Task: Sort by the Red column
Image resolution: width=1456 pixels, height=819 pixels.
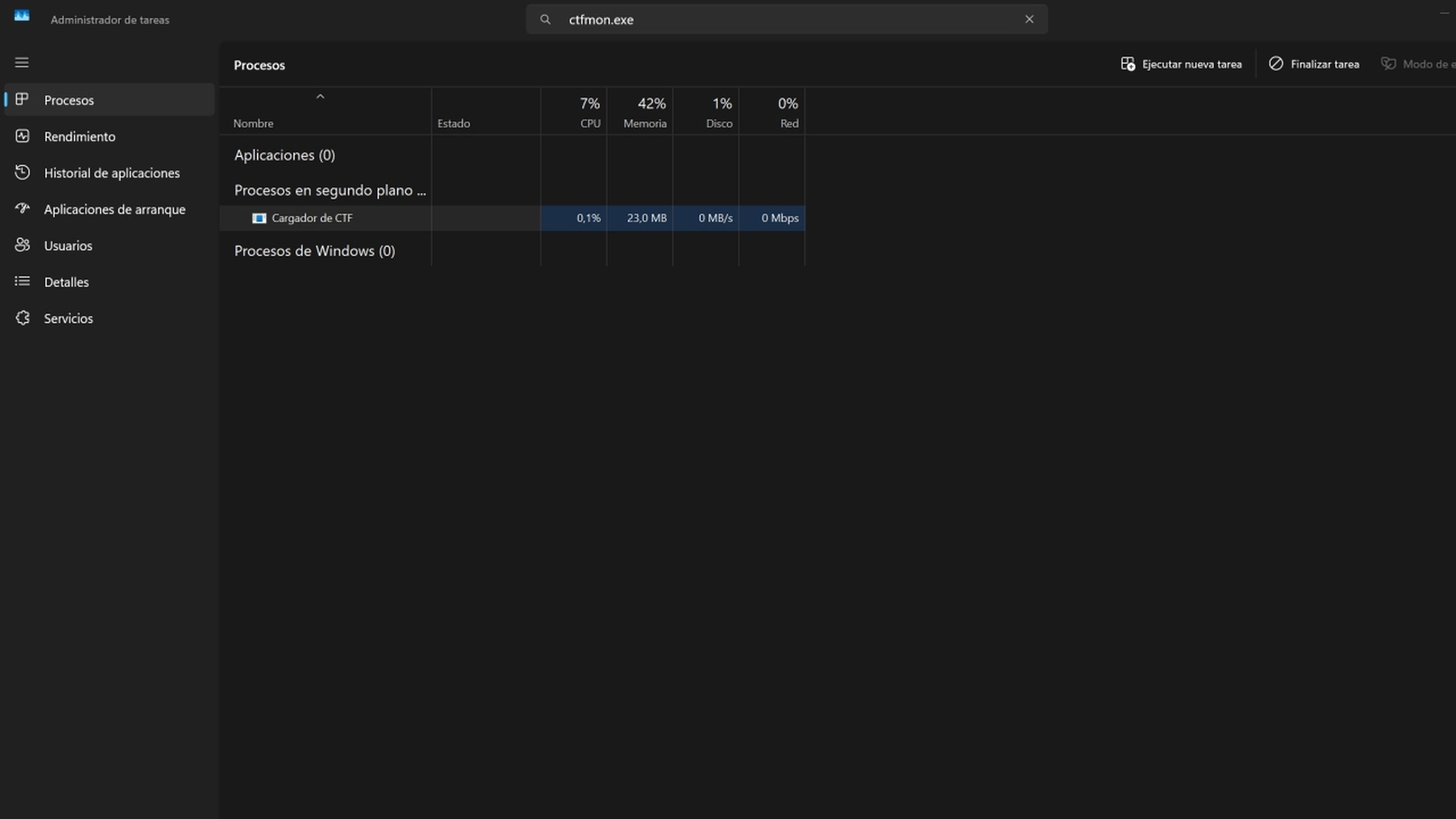Action: pos(772,111)
